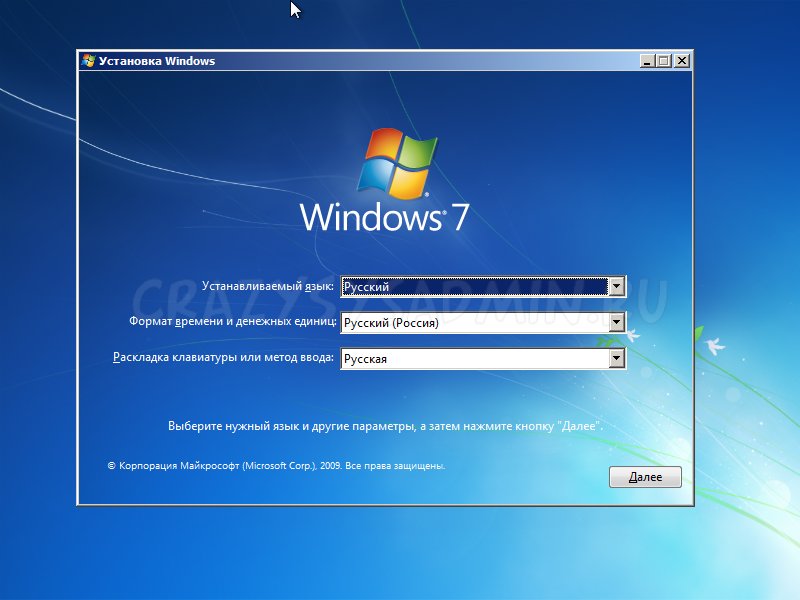Click the Windows Setup icon in the title bar
The image size is (800, 600).
coord(88,61)
